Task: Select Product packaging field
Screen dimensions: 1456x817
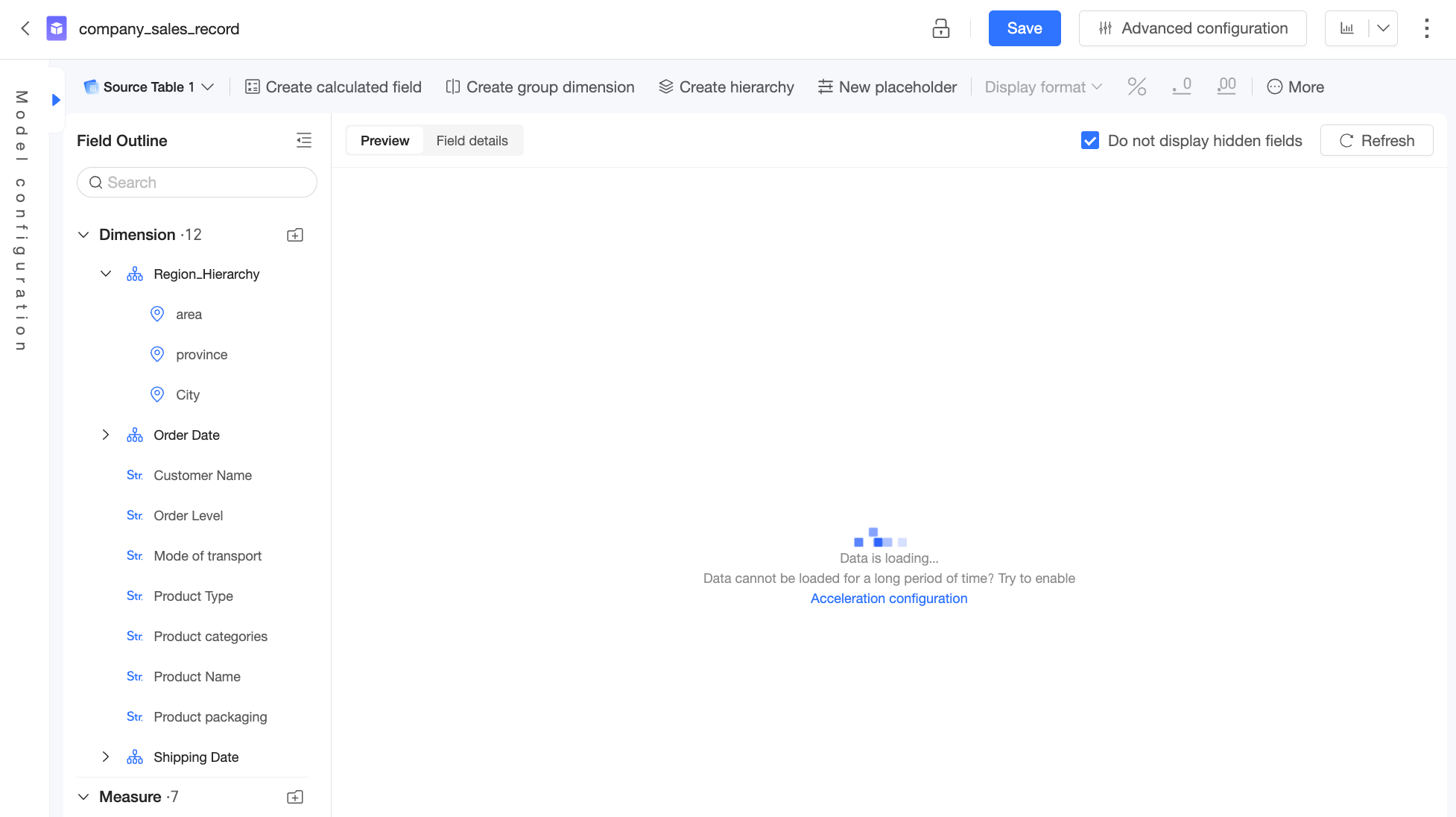Action: 211,717
